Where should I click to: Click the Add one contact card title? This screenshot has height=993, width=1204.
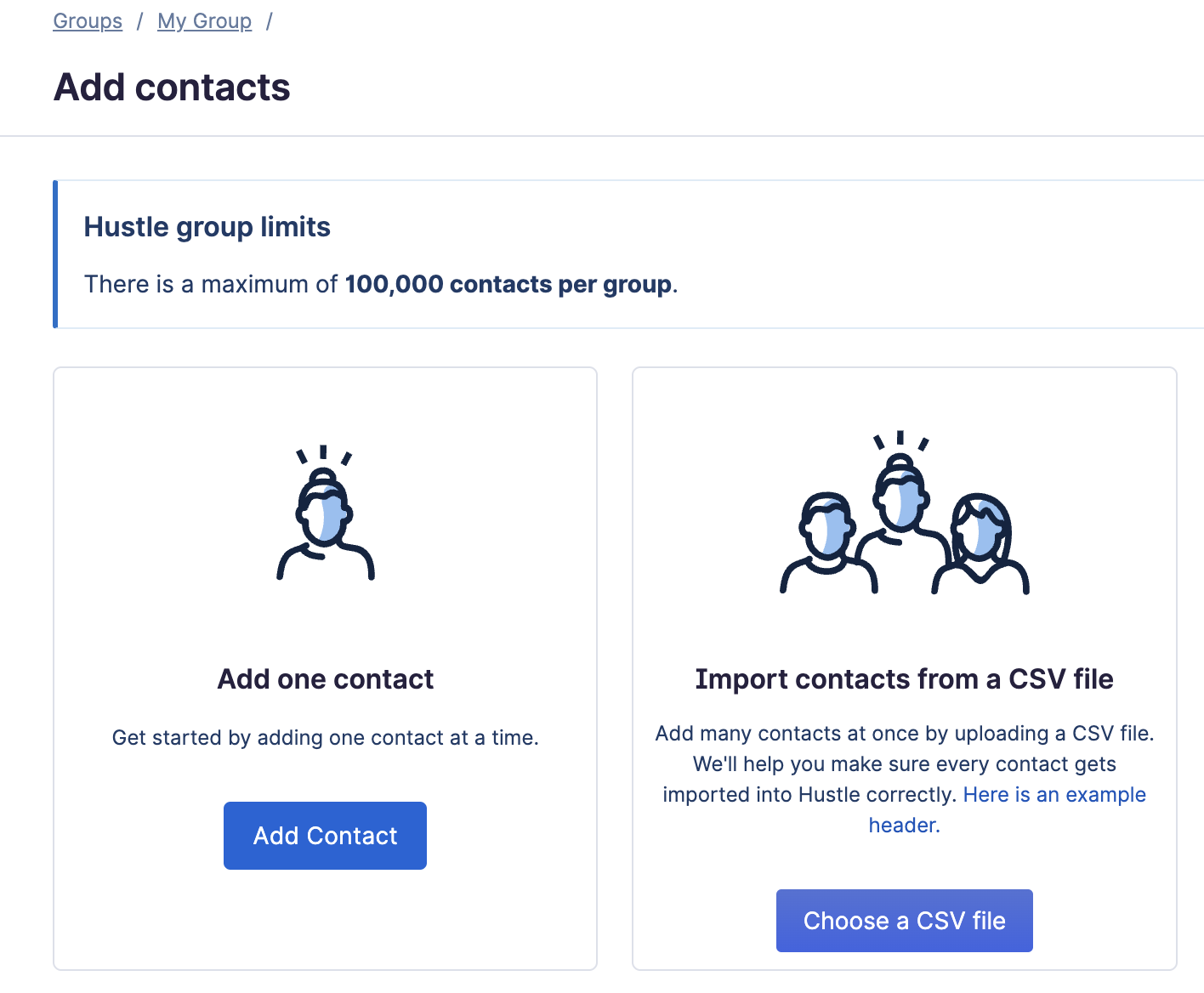coord(326,679)
